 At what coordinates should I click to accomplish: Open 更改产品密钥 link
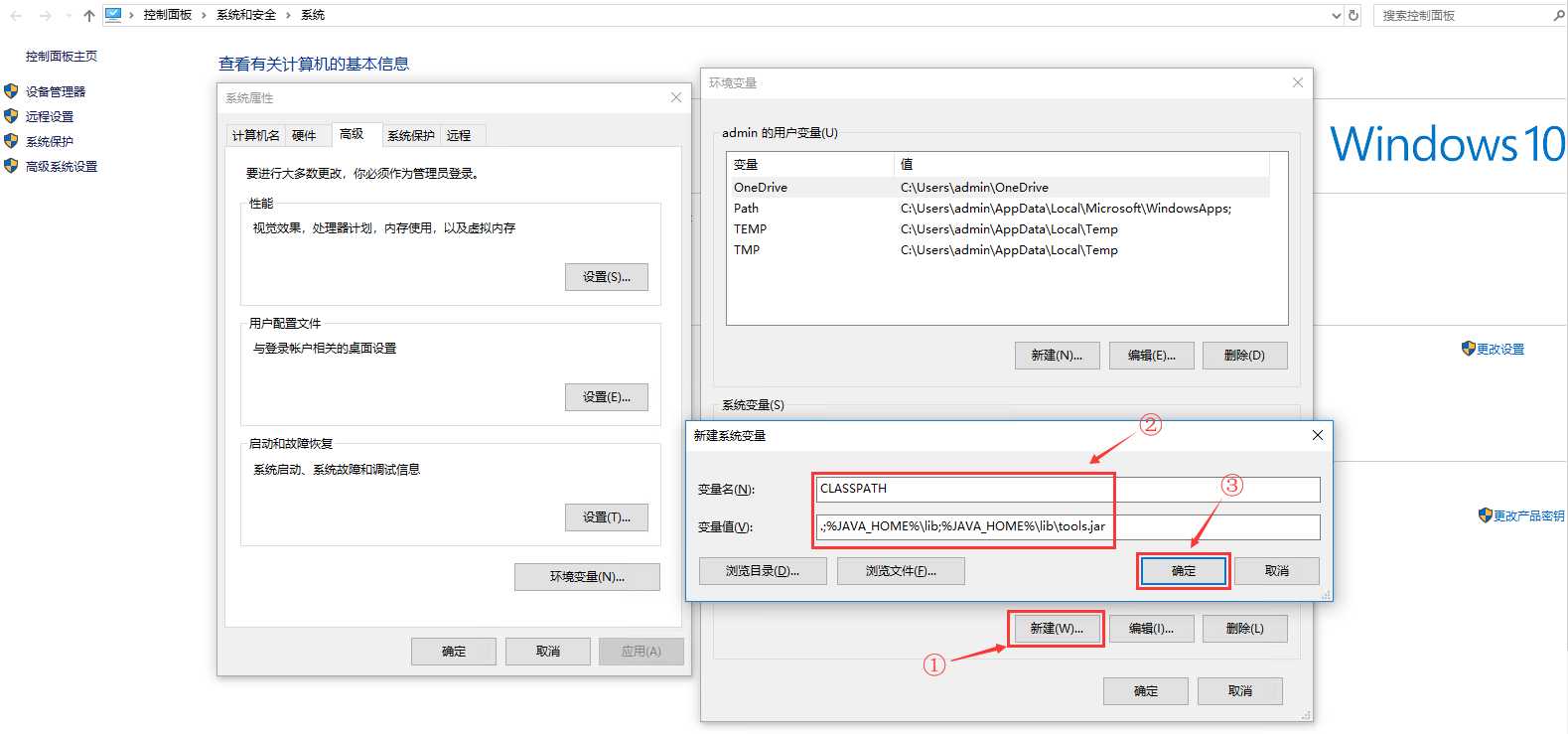coord(1529,516)
